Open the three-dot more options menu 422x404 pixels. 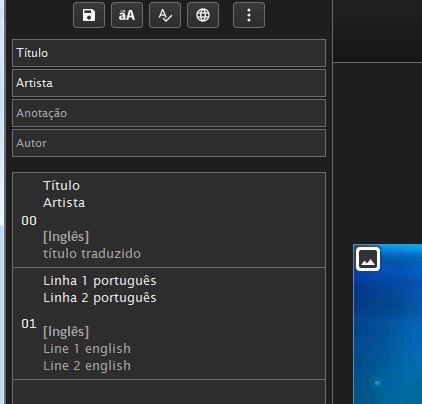coord(249,15)
